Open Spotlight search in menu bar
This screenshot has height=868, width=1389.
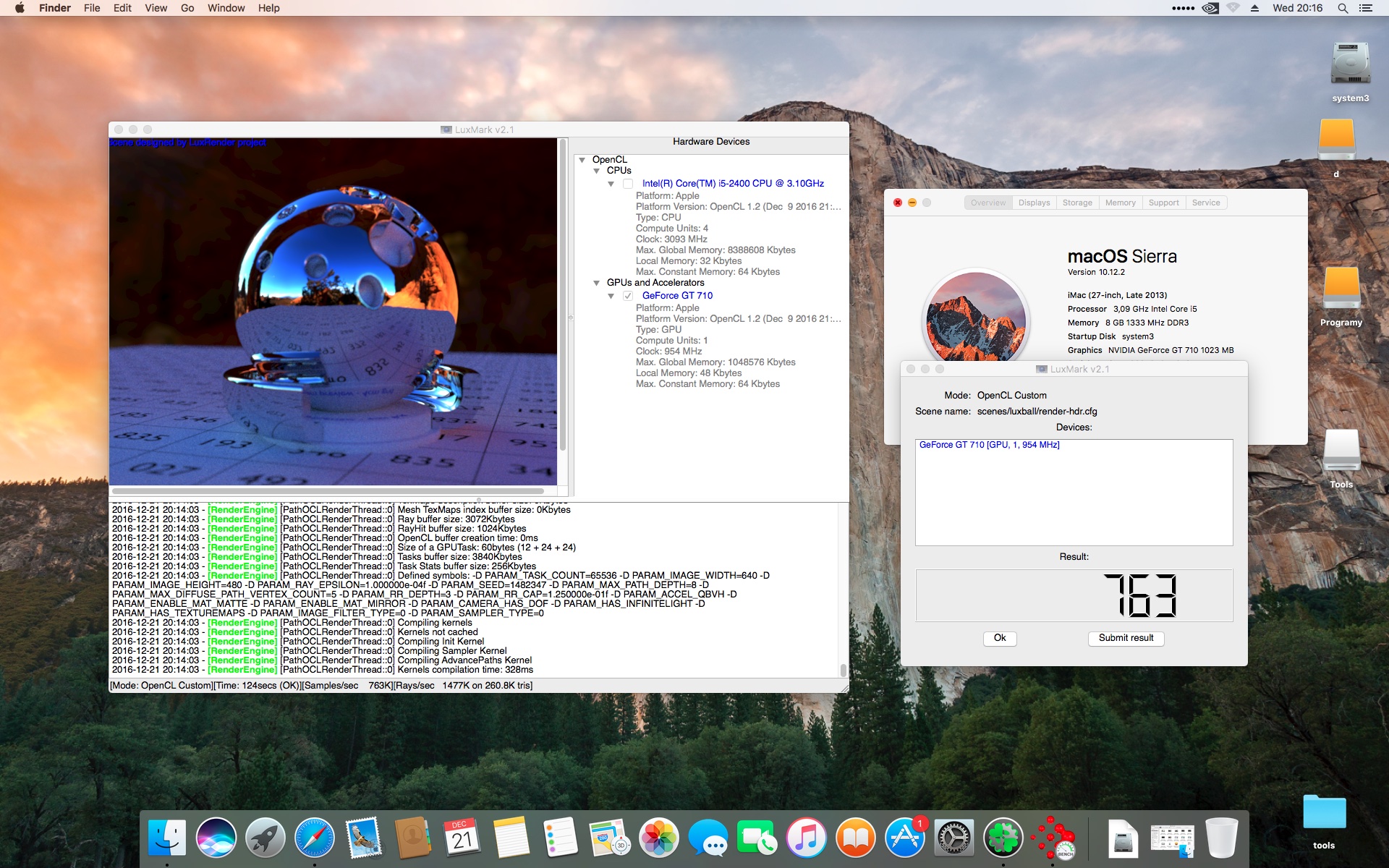tap(1343, 8)
